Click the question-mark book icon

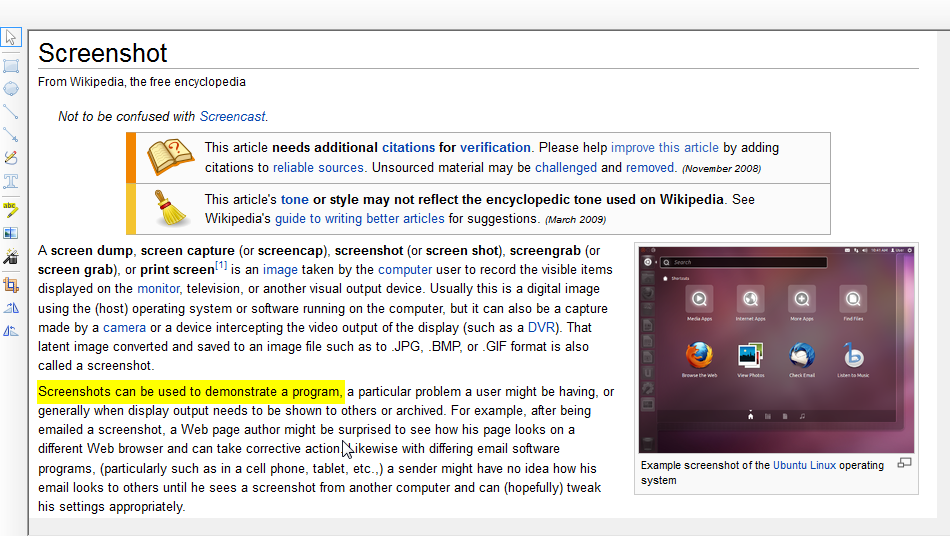[170, 157]
